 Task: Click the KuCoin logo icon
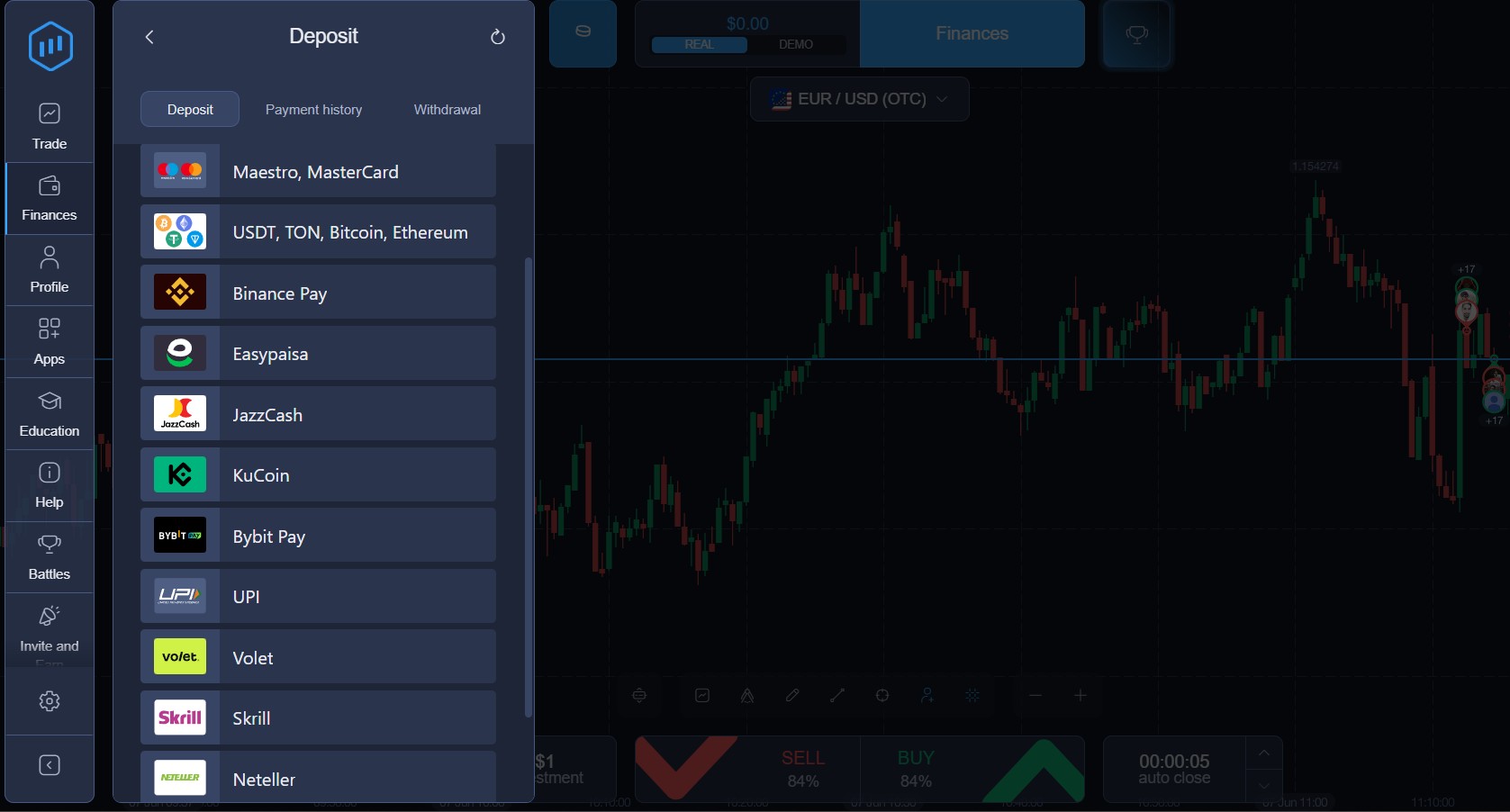pyautogui.click(x=180, y=474)
